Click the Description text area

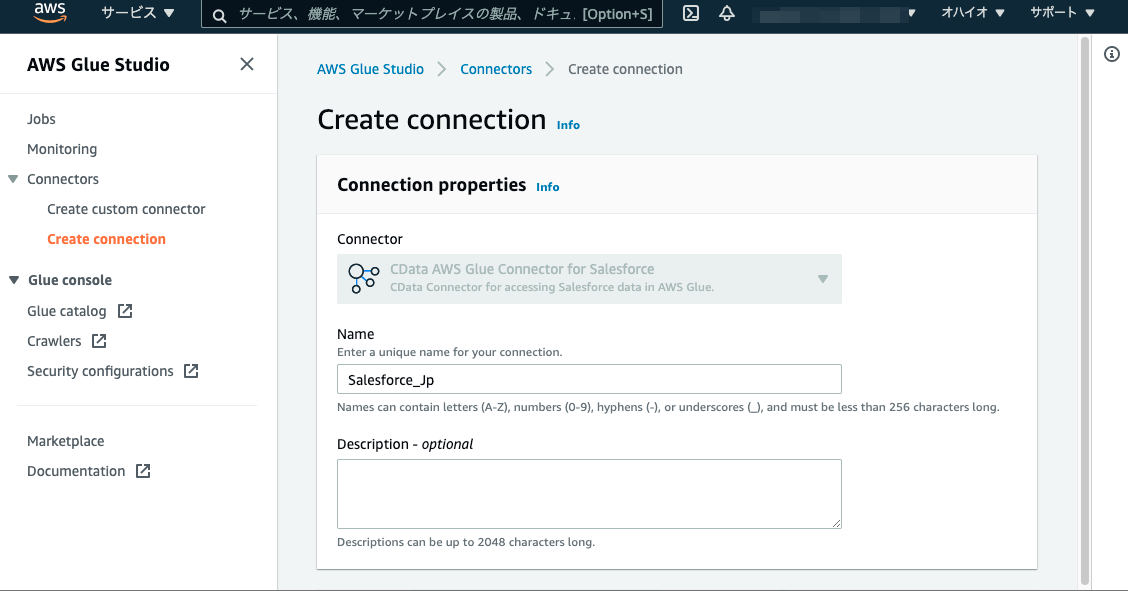[589, 493]
